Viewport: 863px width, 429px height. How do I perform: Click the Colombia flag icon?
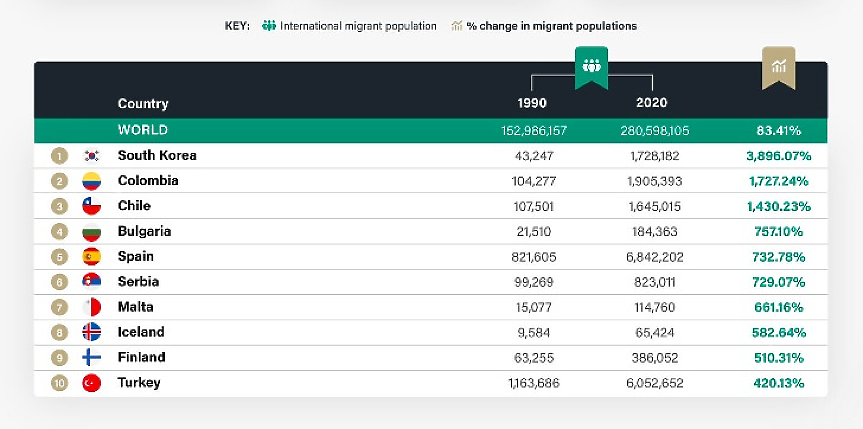pyautogui.click(x=91, y=181)
